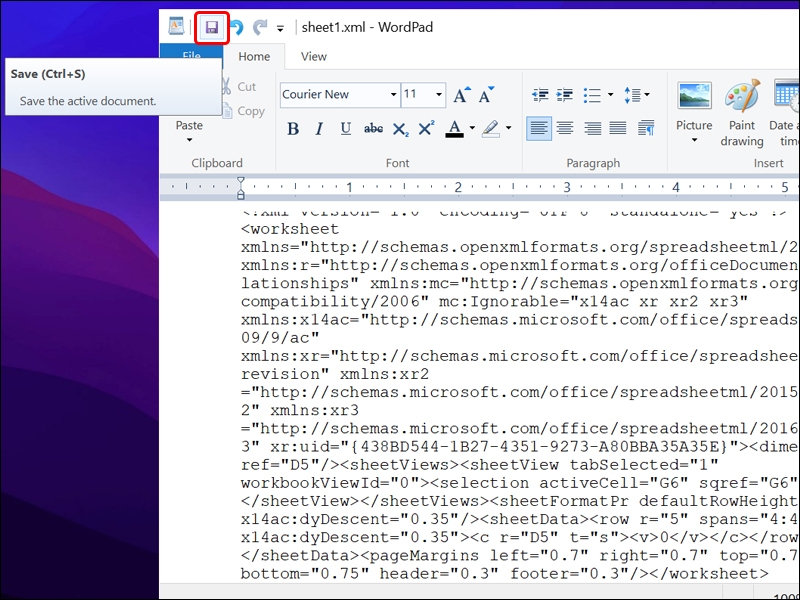Click the Redo arrow icon
Viewport: 800px width, 600px height.
tap(260, 27)
